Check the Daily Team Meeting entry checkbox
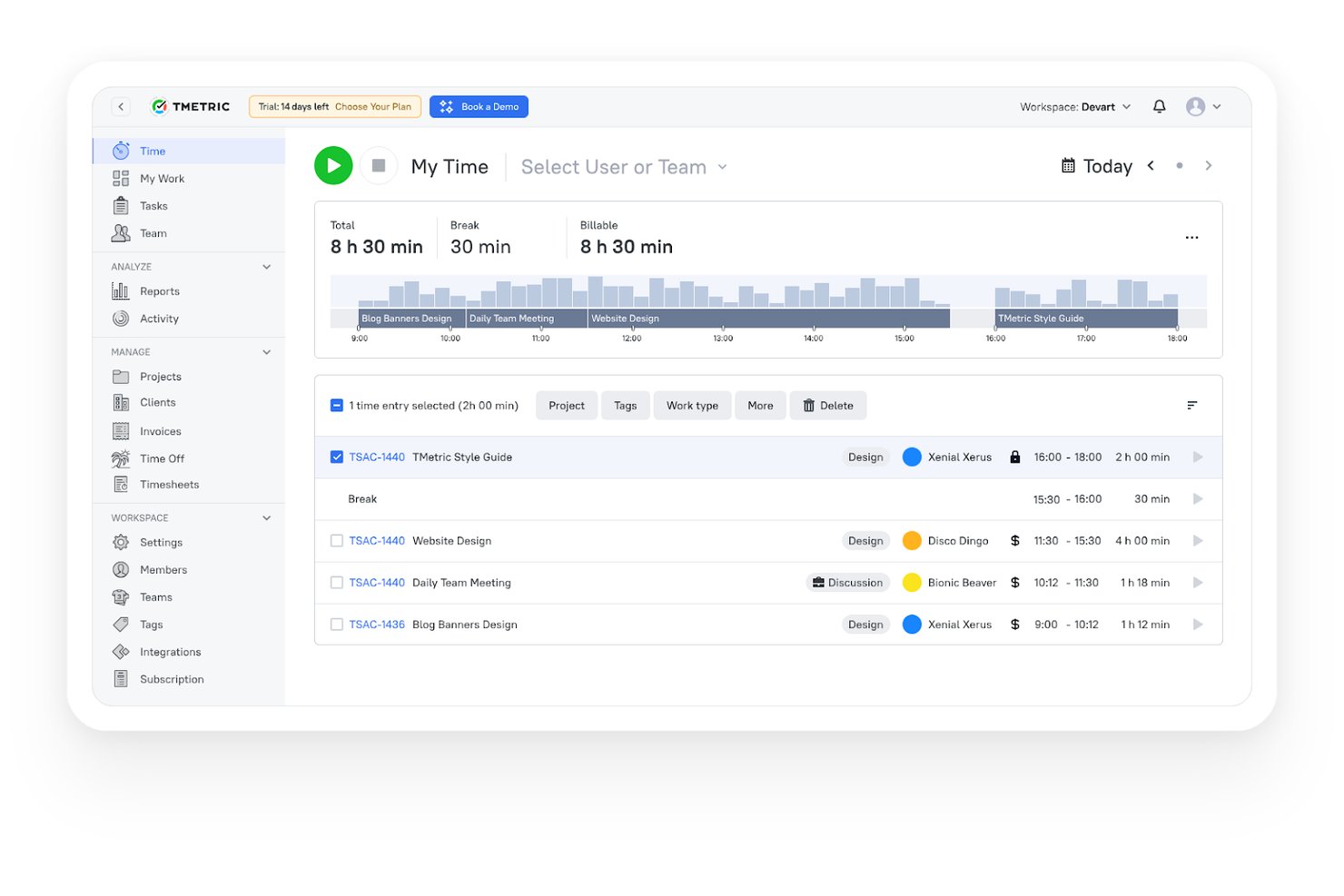The width and height of the screenshot is (1344, 896). [337, 583]
